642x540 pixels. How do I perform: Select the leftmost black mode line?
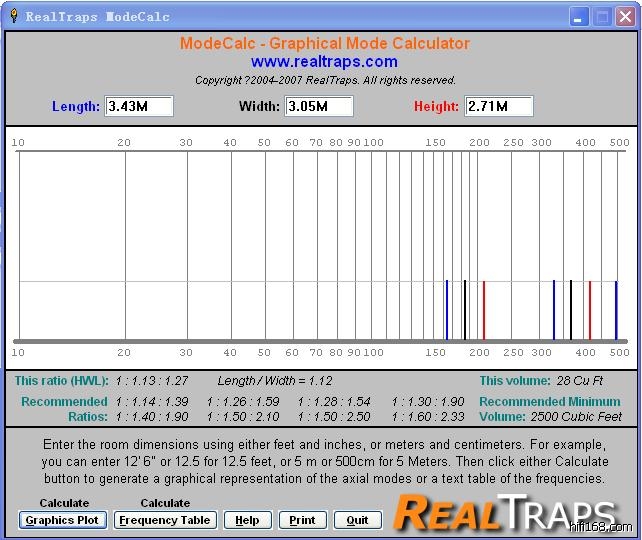click(x=465, y=310)
